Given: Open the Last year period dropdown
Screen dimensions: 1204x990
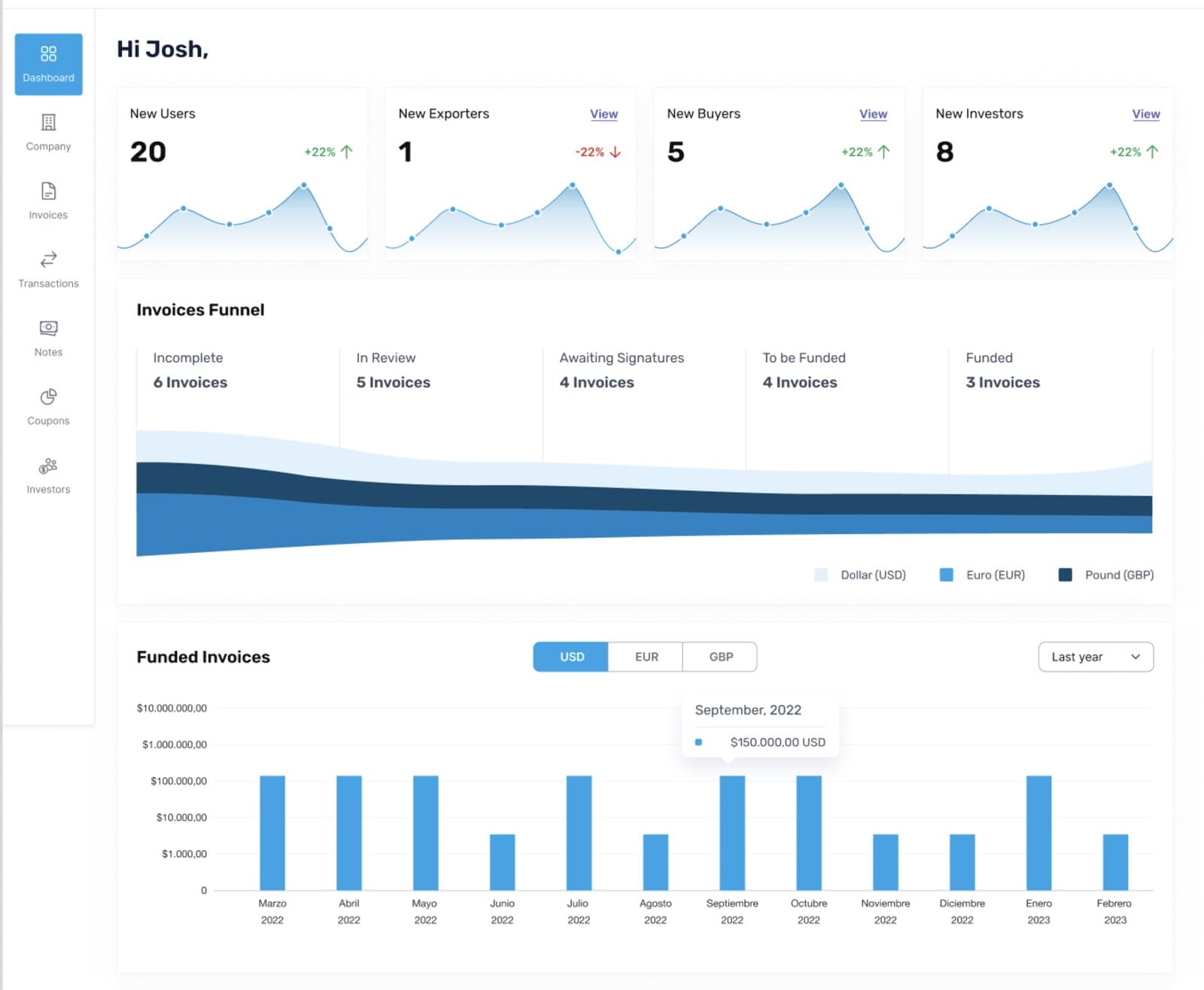Looking at the screenshot, I should point(1096,657).
